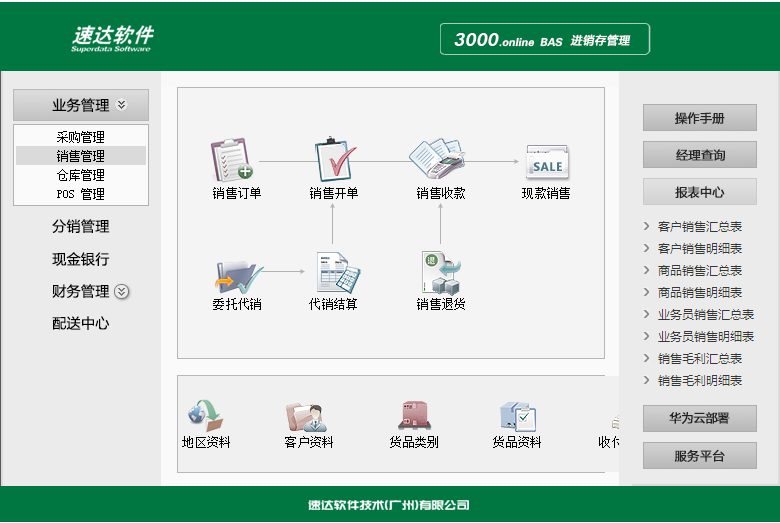780x523 pixels.
Task: Open the 委托代销 folder icon
Action: [x=239, y=277]
